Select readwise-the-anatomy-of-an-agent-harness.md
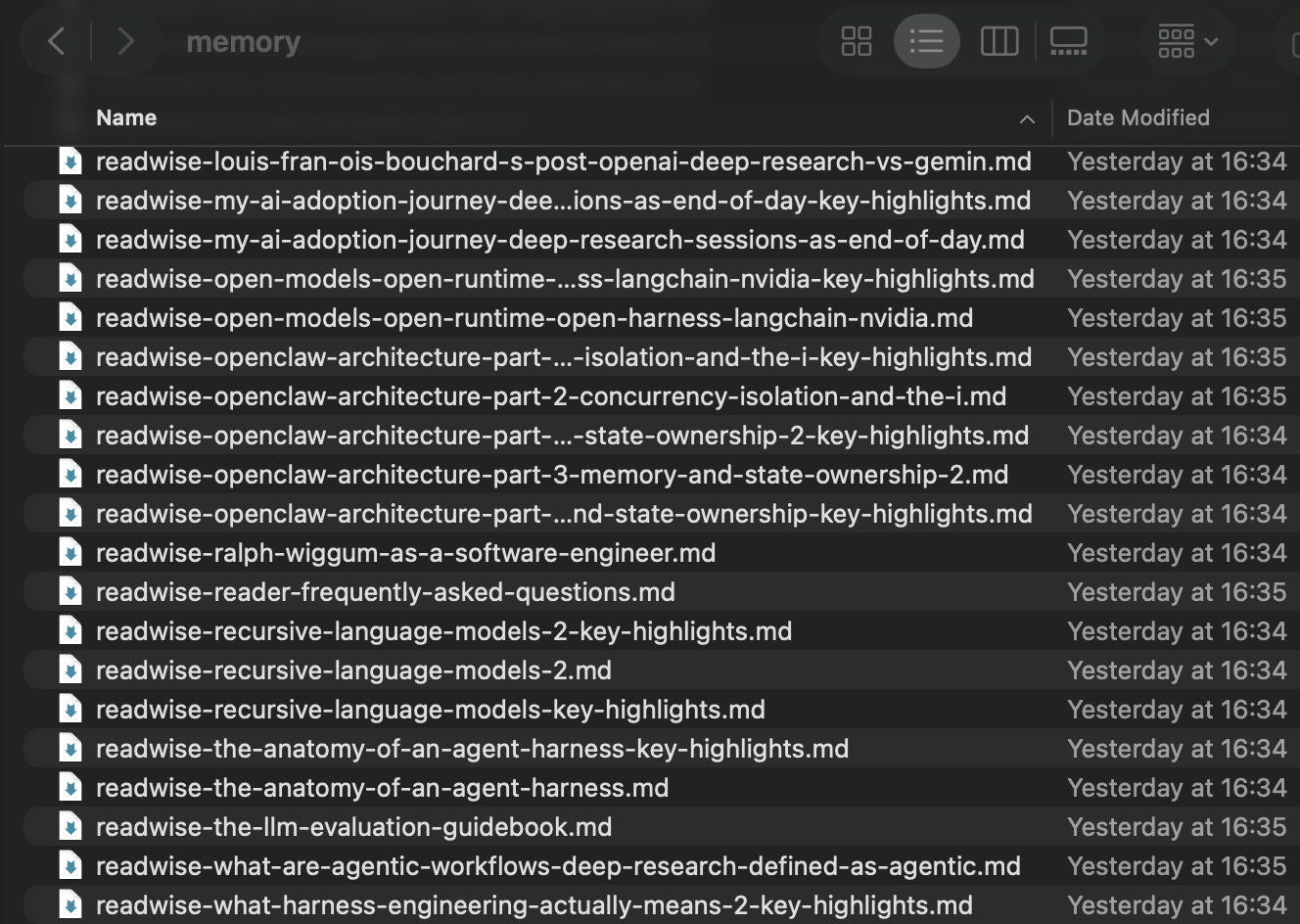The image size is (1300, 924). pos(381,787)
